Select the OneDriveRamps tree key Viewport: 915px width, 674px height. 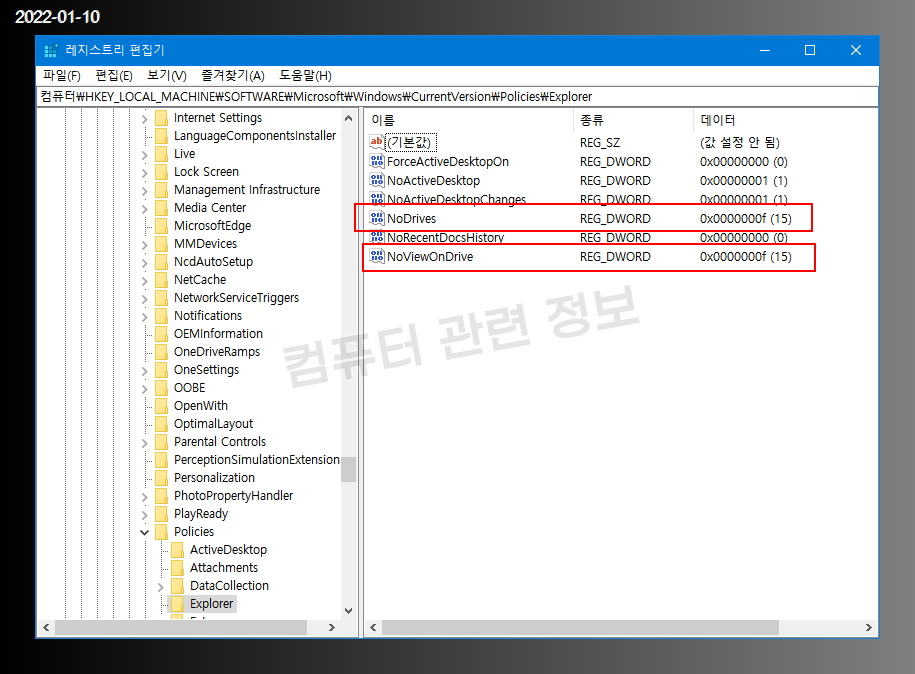point(216,352)
